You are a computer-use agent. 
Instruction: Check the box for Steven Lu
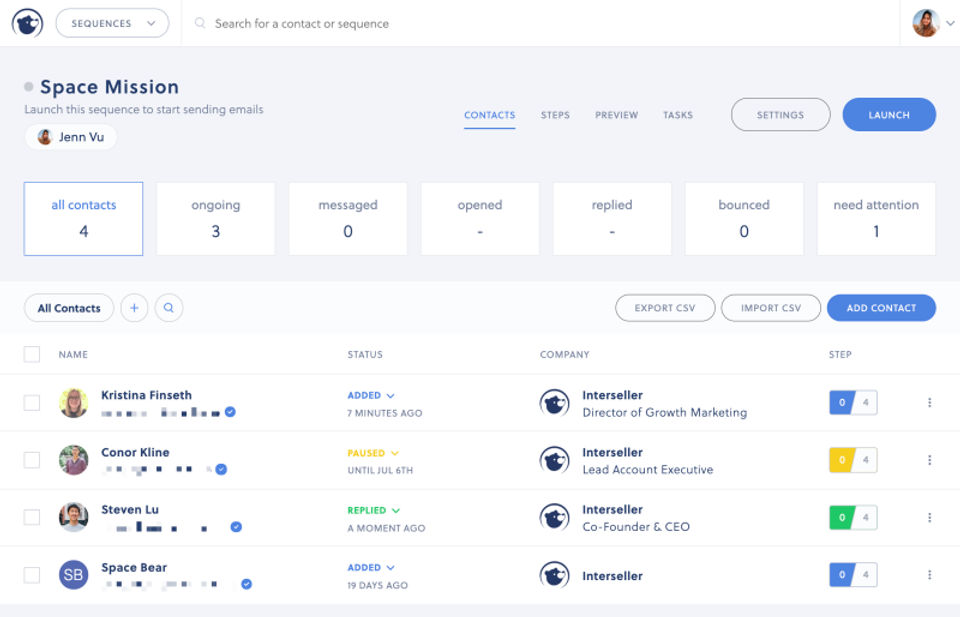click(x=32, y=517)
